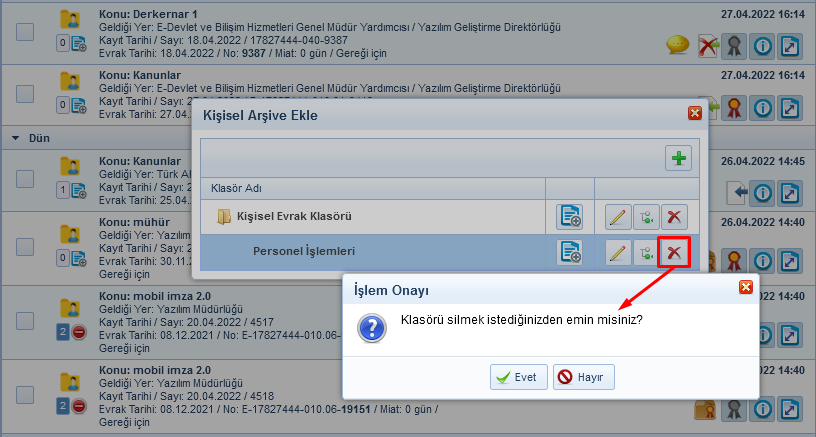Open Kanunlar 27.04.2022 in a new window
This screenshot has height=437, width=816.
790,108
